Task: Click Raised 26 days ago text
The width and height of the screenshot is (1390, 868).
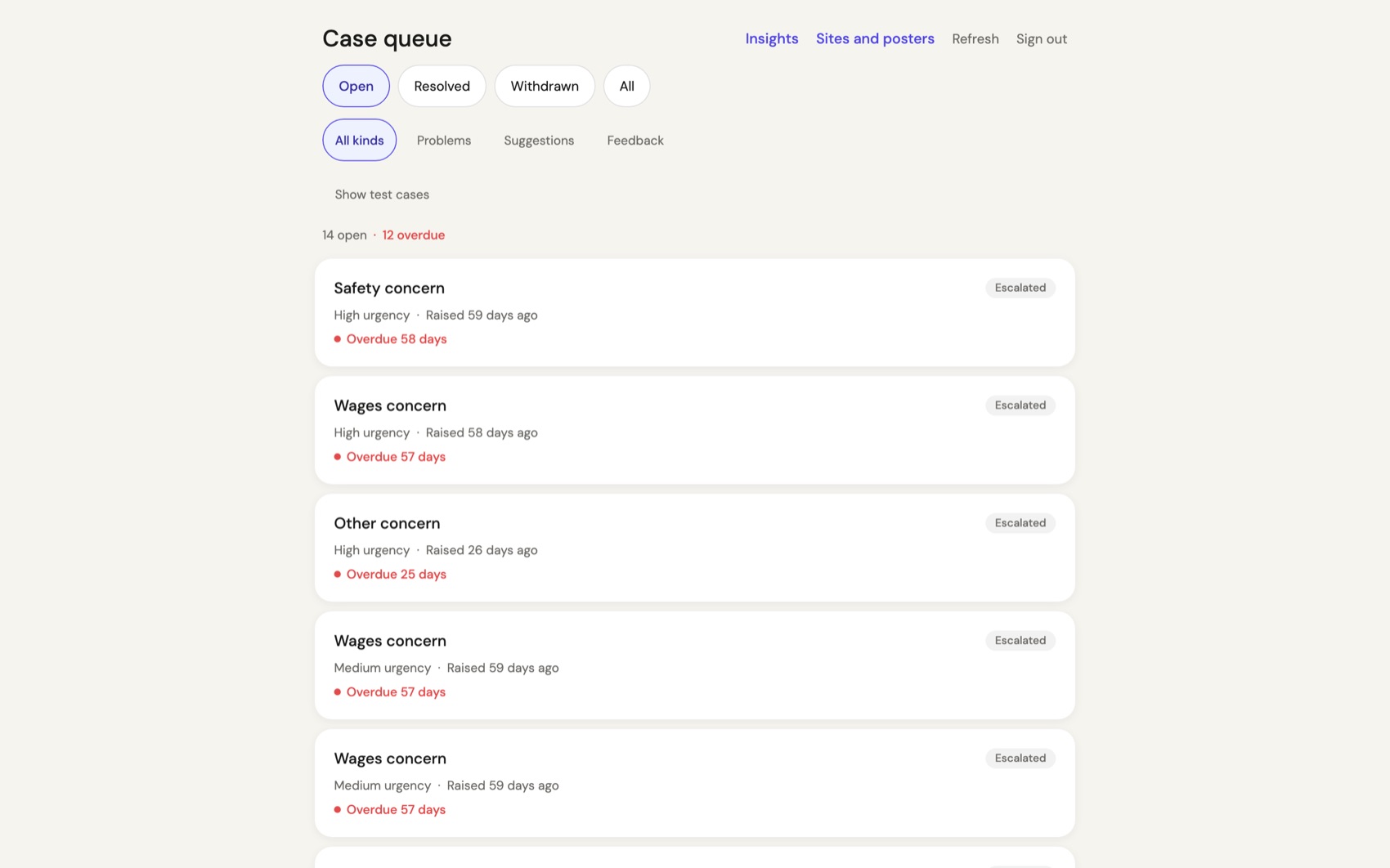Action: pos(482,550)
